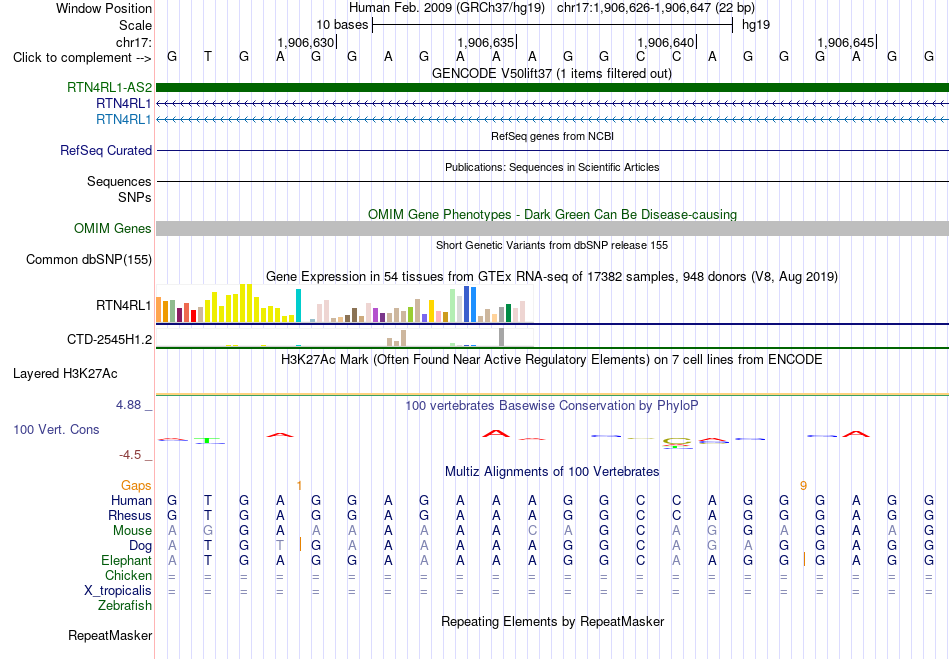Image resolution: width=950 pixels, height=659 pixels.
Task: Open 'Multiz Alignments of 100 Vertebrates' title
Action: point(552,471)
